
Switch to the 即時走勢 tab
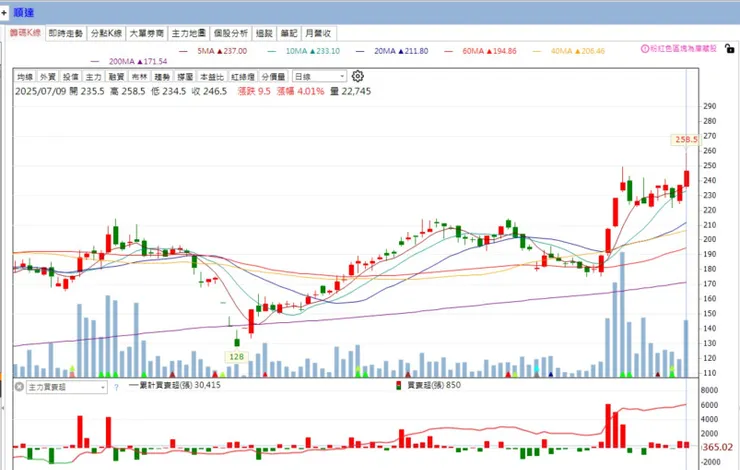click(x=66, y=34)
